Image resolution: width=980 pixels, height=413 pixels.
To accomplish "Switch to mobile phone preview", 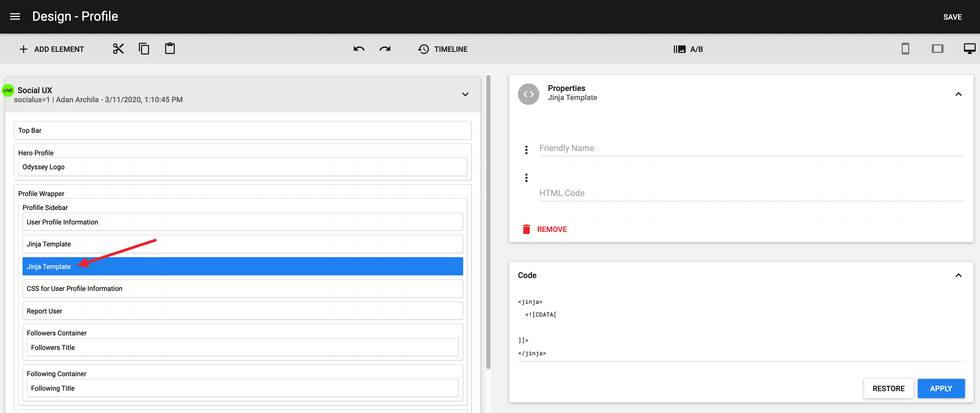I will pos(905,49).
